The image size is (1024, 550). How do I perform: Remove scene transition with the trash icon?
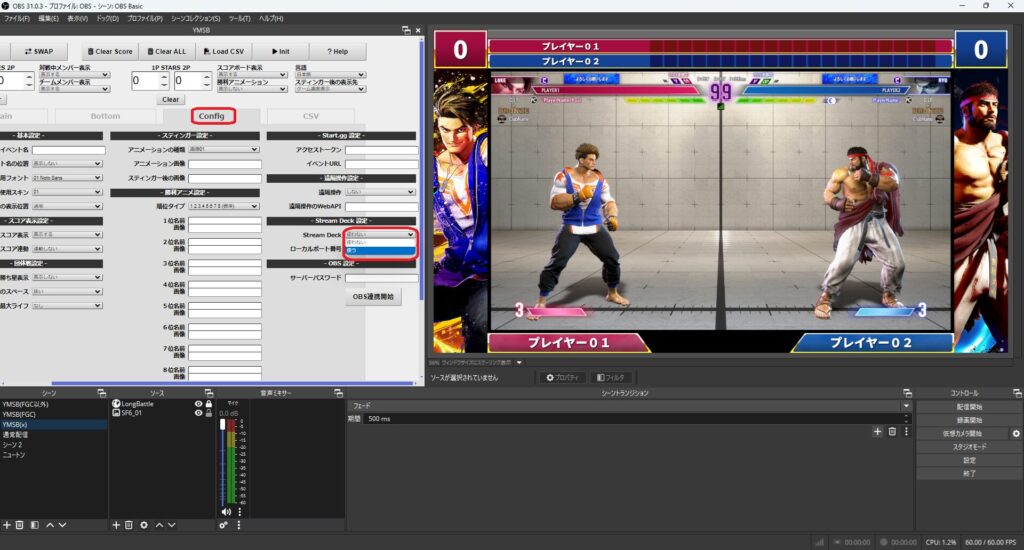tap(892, 432)
